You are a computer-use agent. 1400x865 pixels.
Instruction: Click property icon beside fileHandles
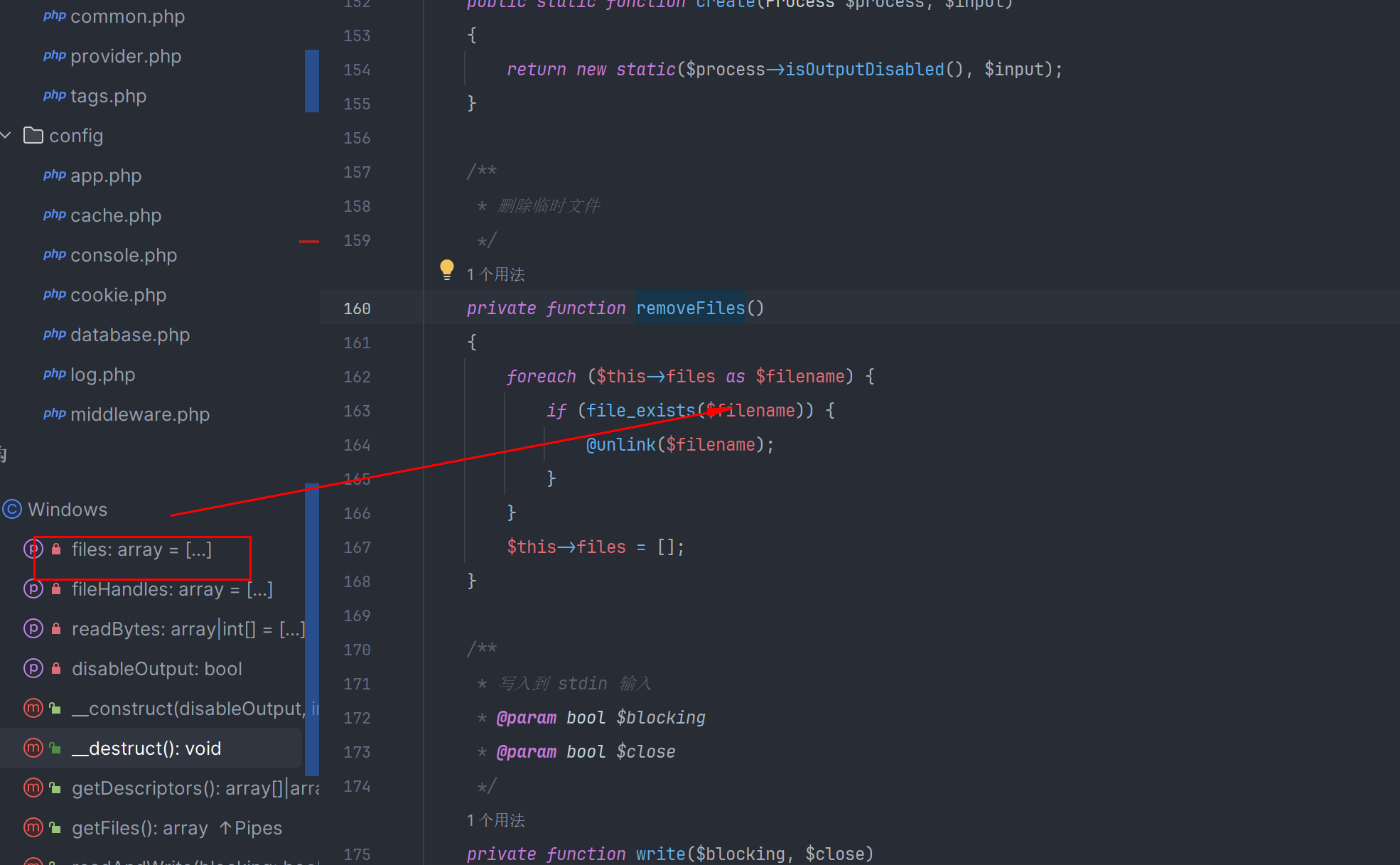click(x=33, y=589)
